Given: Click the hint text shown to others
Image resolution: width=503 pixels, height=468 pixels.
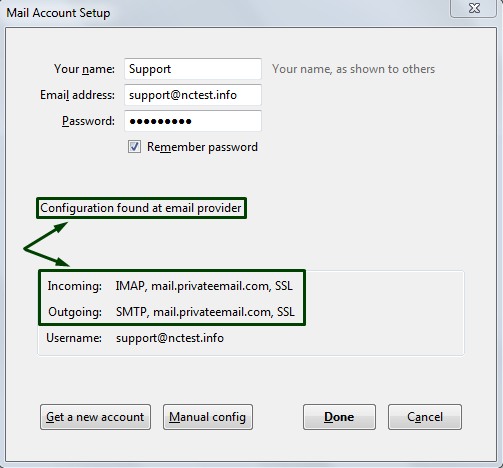Looking at the screenshot, I should 353,69.
